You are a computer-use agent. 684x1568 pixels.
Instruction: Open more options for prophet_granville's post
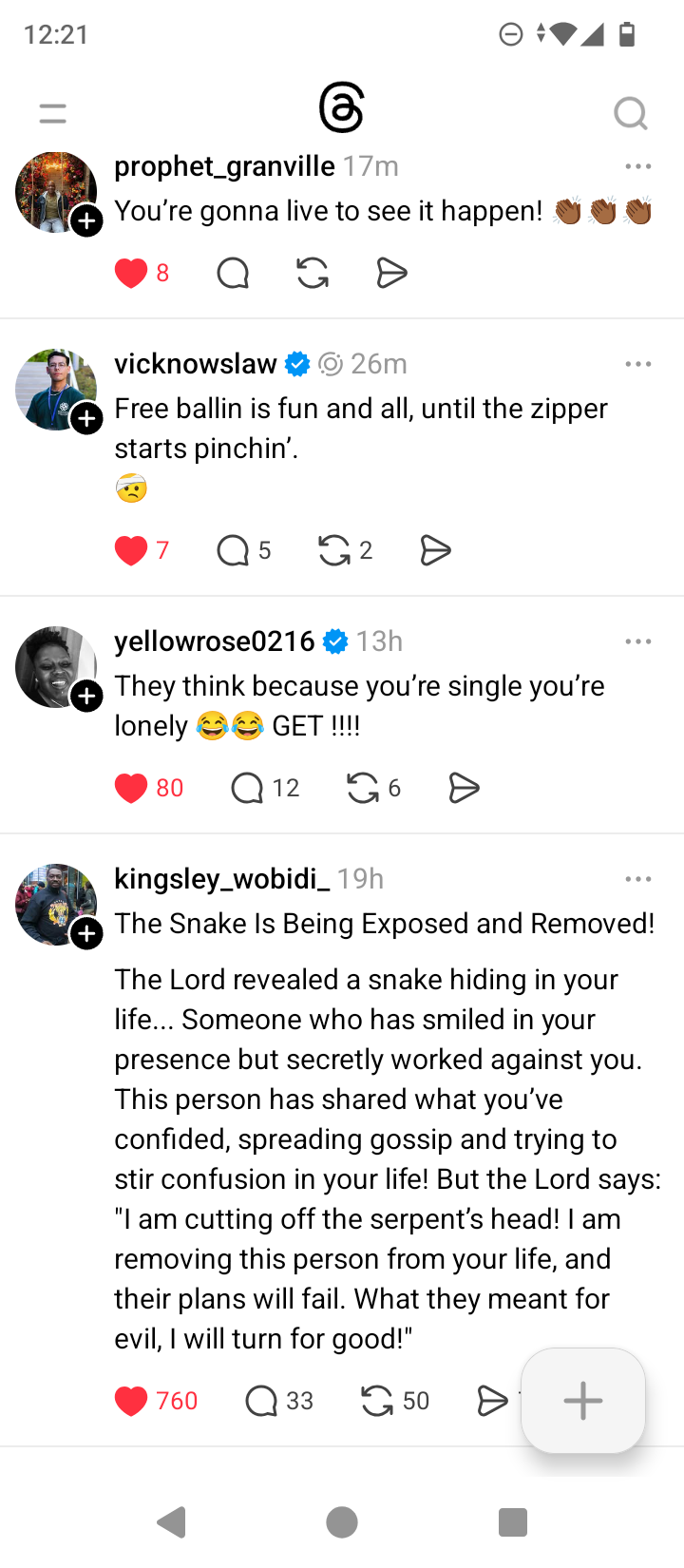[x=638, y=166]
